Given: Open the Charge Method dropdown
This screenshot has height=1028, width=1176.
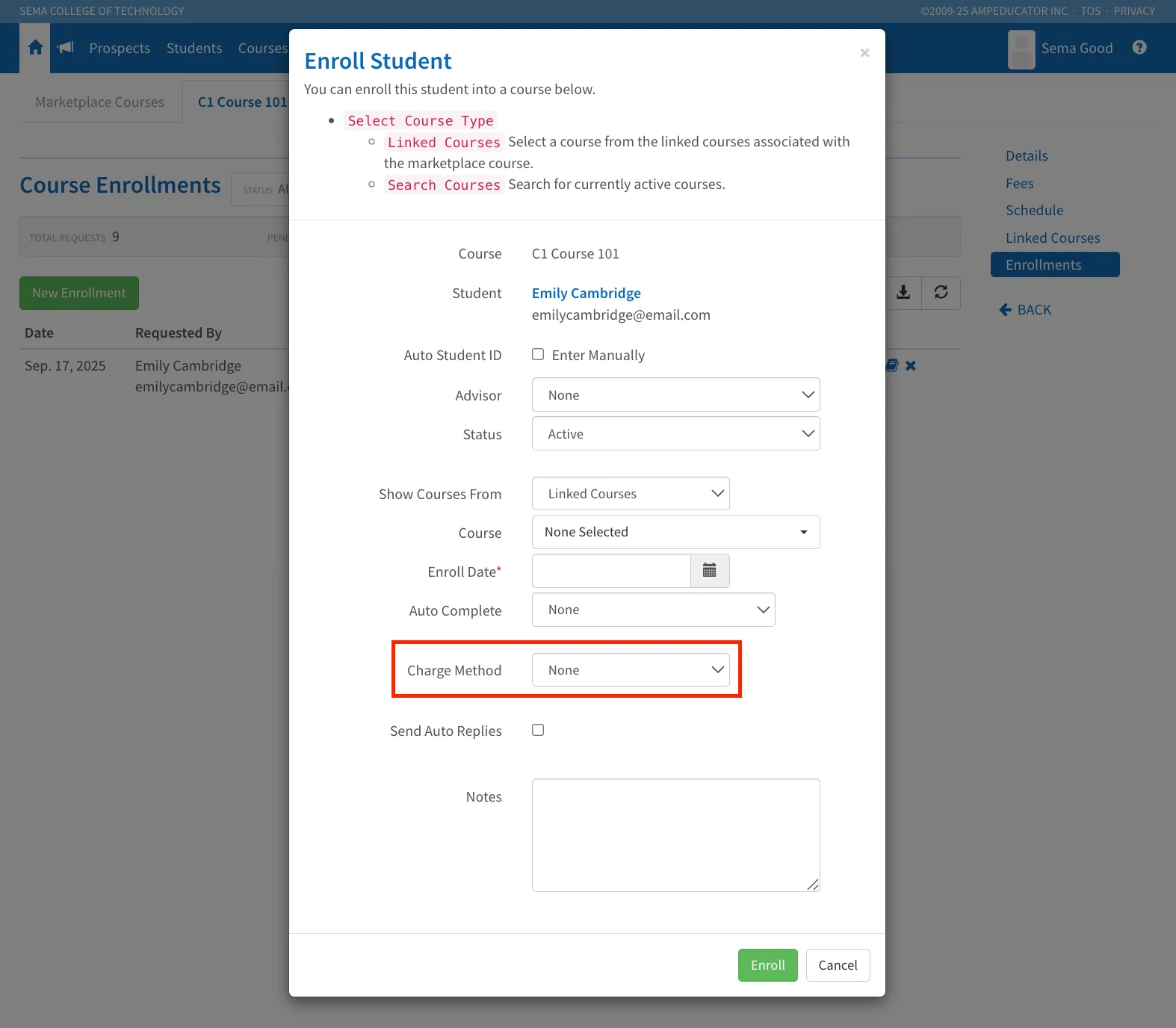Looking at the screenshot, I should (631, 669).
